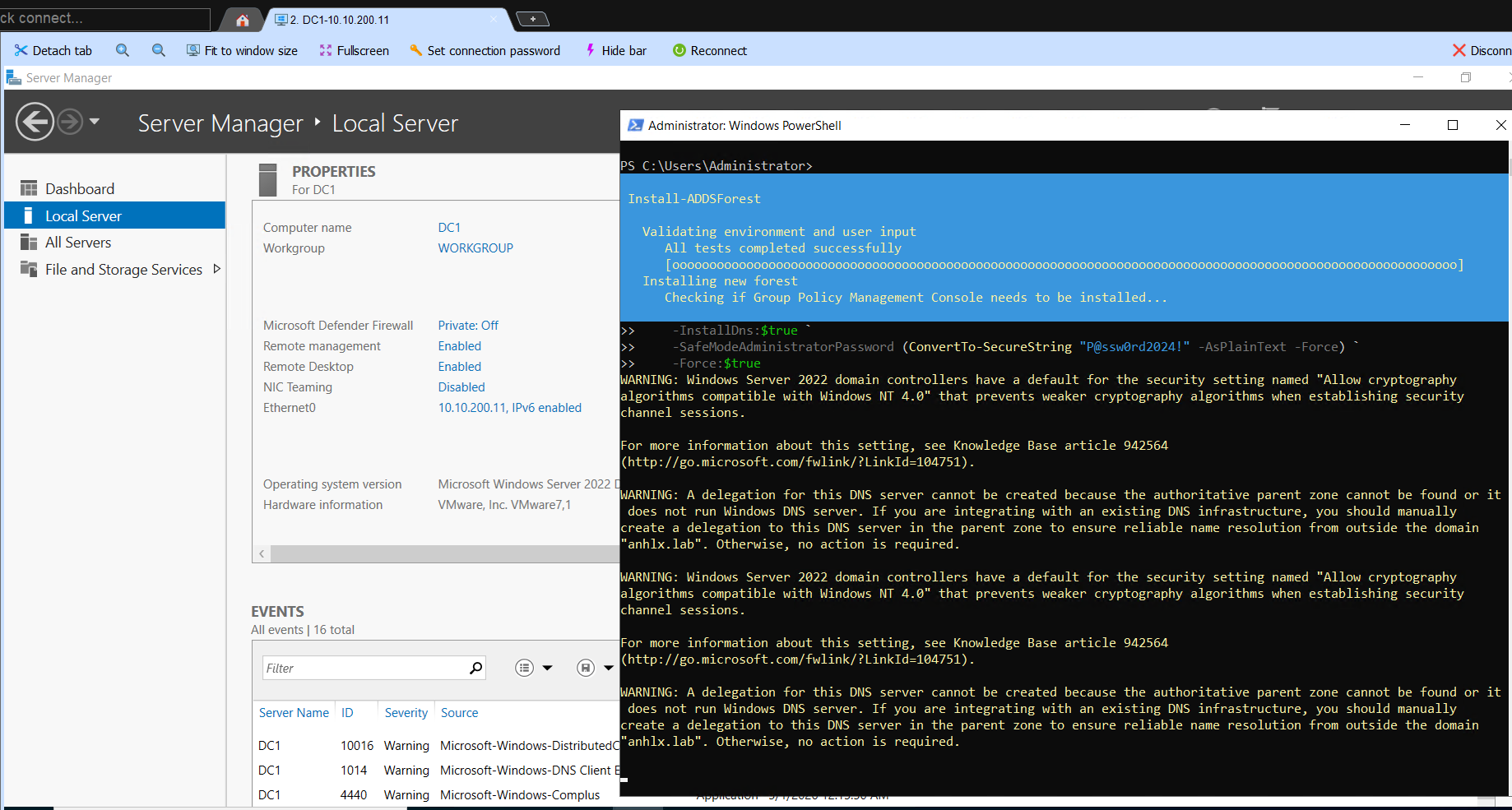Click the PROPERTIES server tile icon

coord(268,179)
